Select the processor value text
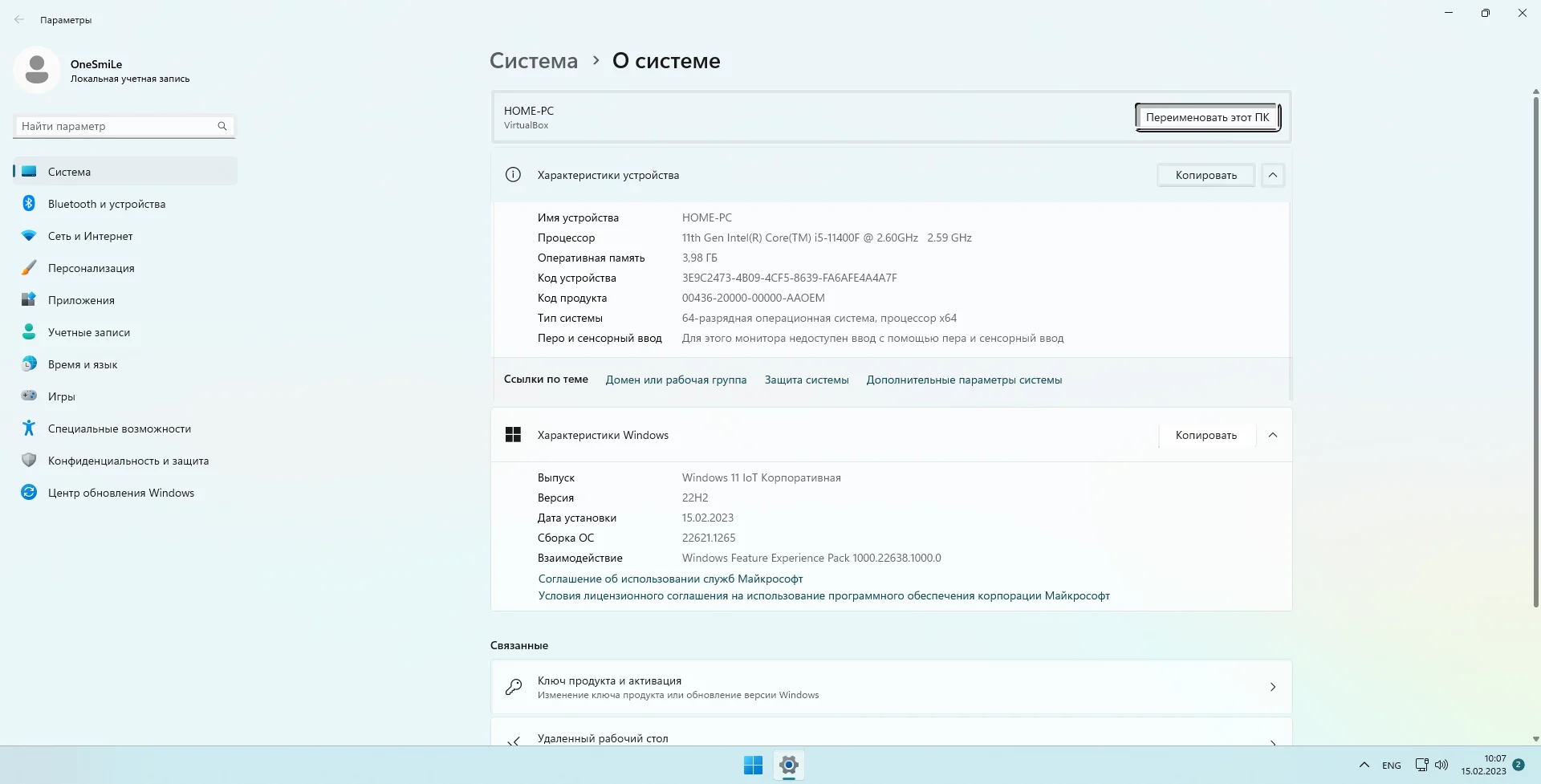The height and width of the screenshot is (784, 1541). coord(827,238)
